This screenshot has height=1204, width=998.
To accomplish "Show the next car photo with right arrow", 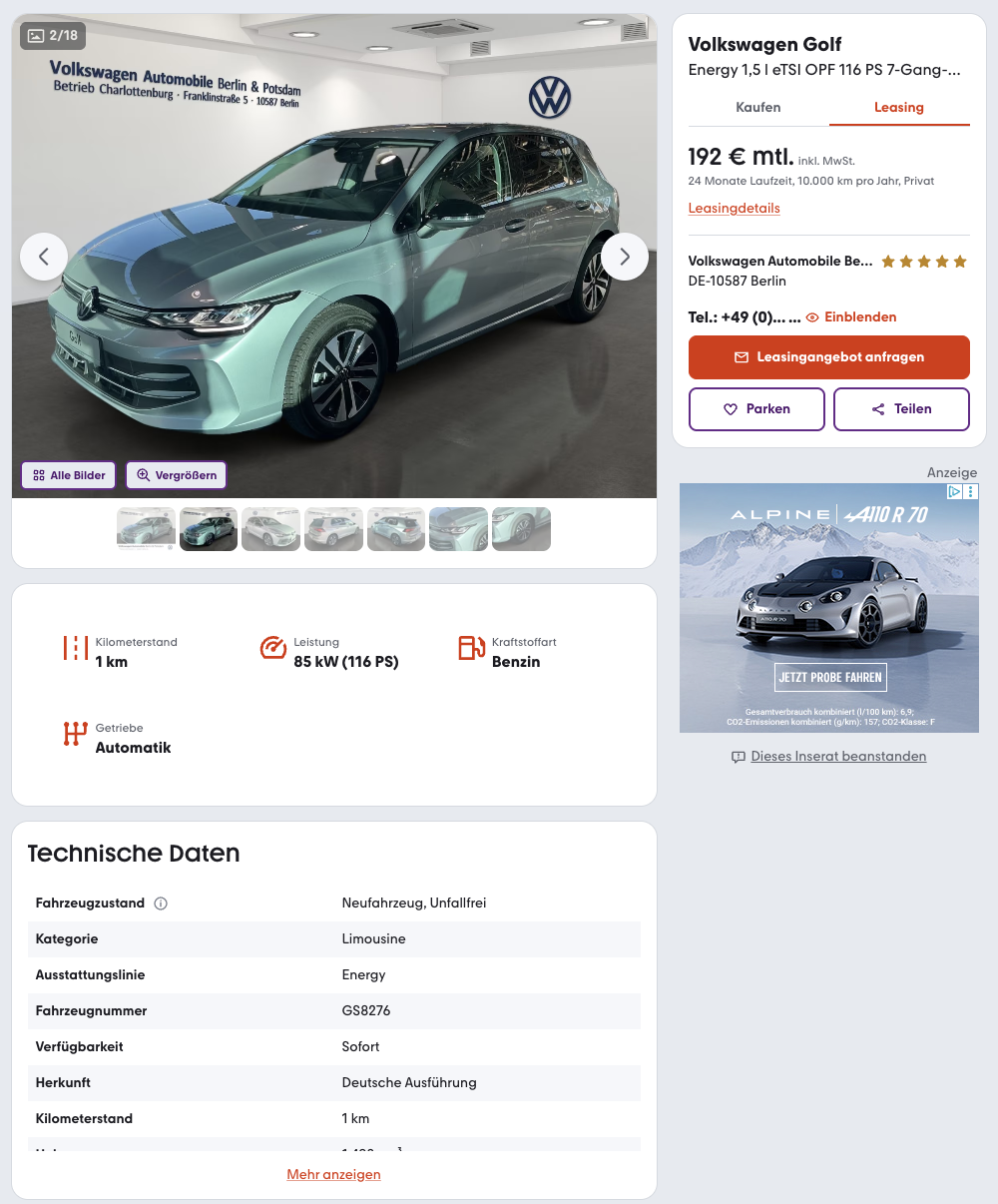I will coord(625,257).
